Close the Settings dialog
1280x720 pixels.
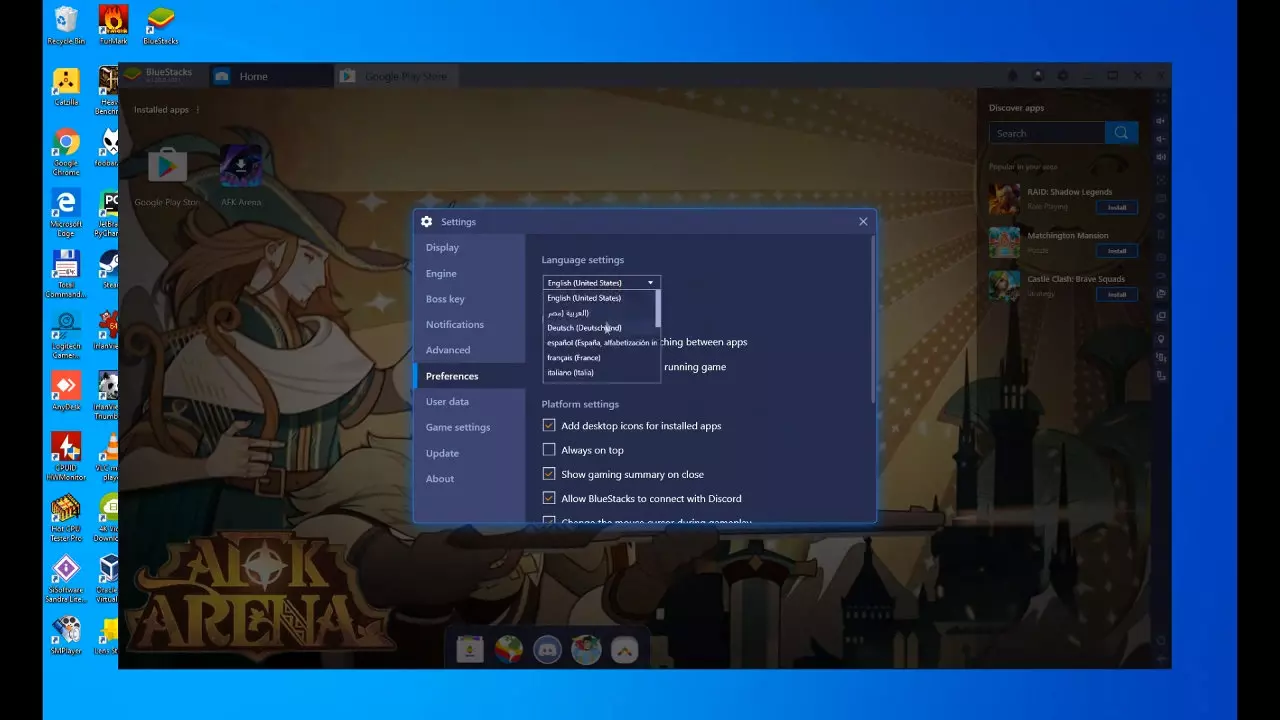click(x=863, y=222)
